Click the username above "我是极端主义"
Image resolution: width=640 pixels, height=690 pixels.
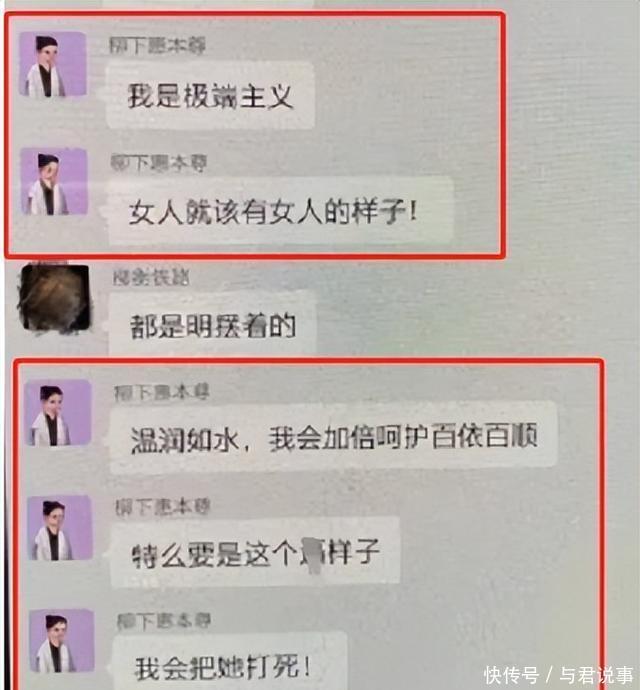pyautogui.click(x=157, y=46)
